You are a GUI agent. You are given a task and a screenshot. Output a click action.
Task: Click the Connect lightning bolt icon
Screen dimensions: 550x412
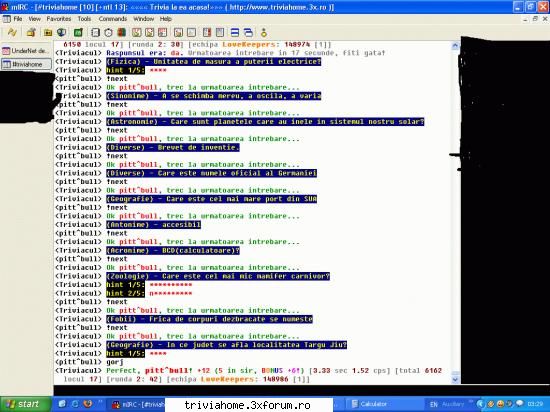click(x=12, y=33)
